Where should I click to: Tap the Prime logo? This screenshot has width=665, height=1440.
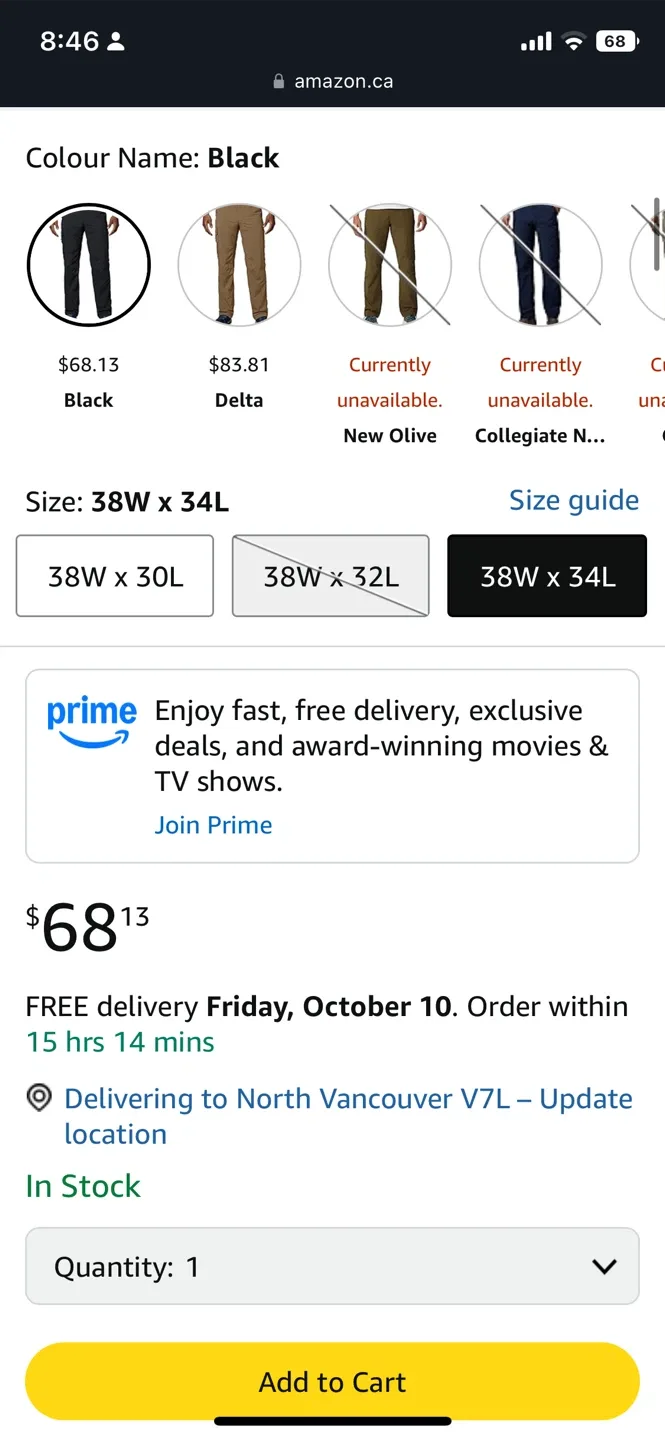coord(91,722)
